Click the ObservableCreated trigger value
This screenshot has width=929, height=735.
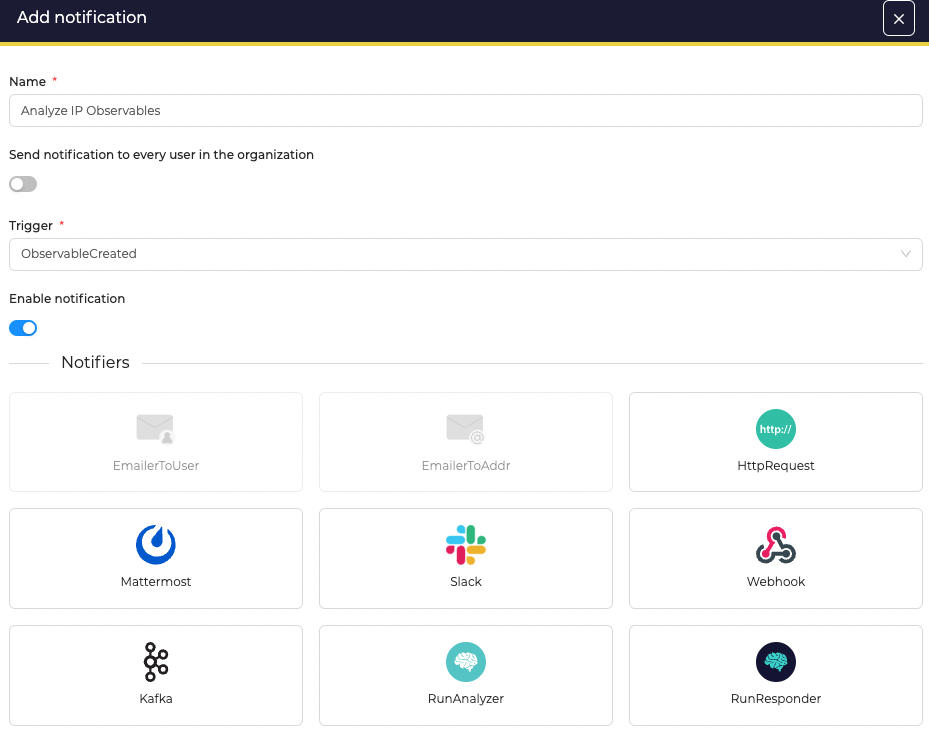pyautogui.click(x=79, y=254)
